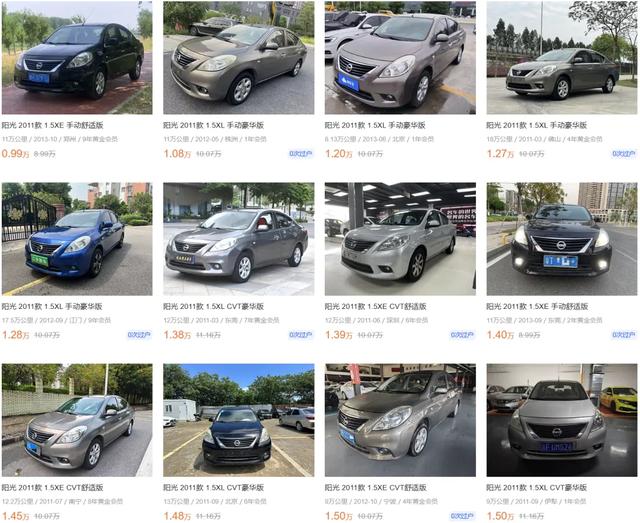The width and height of the screenshot is (640, 523).
Task: Open the photo with a yellow car in background
Action: coord(562,420)
